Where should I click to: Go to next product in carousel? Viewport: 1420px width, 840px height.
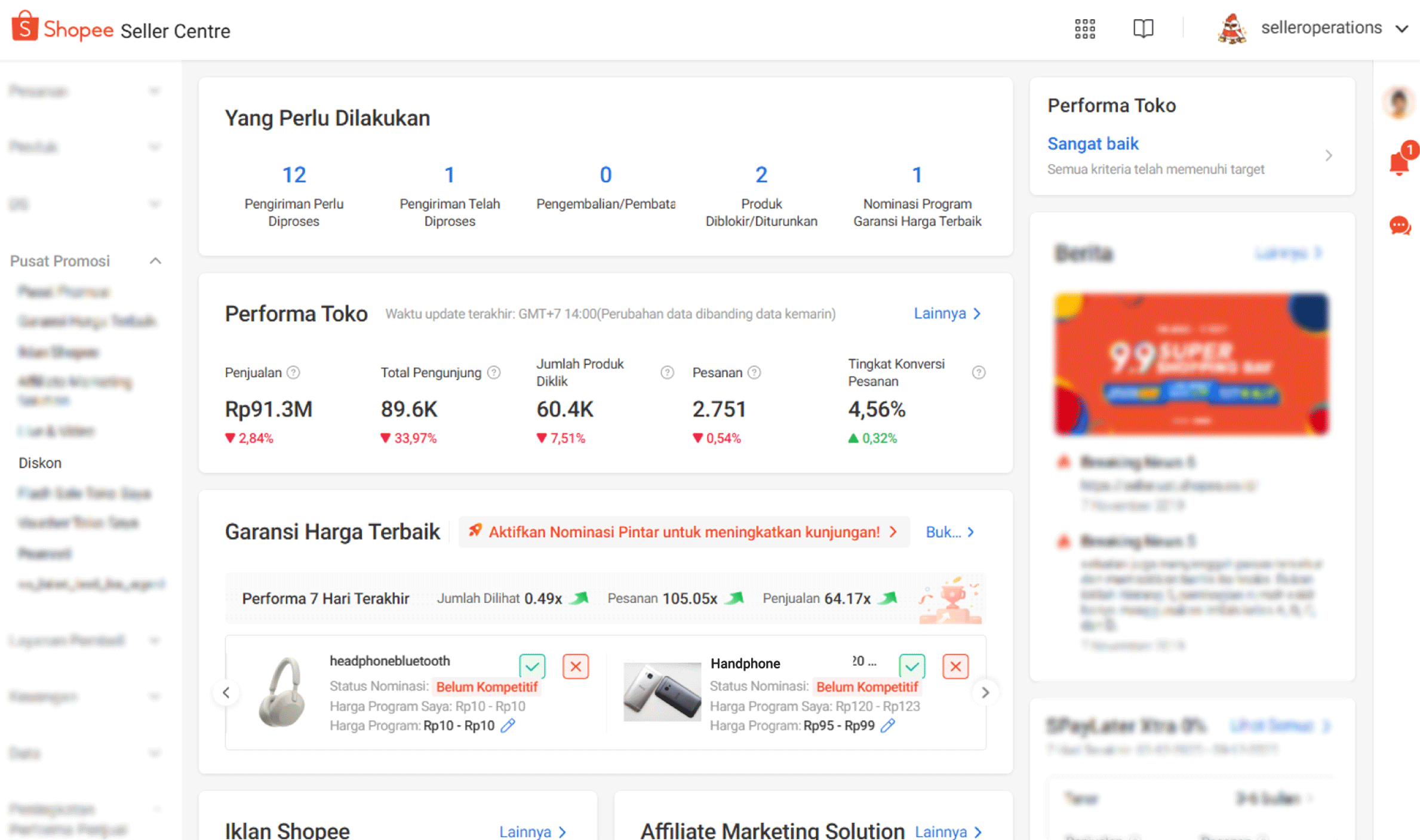(985, 693)
